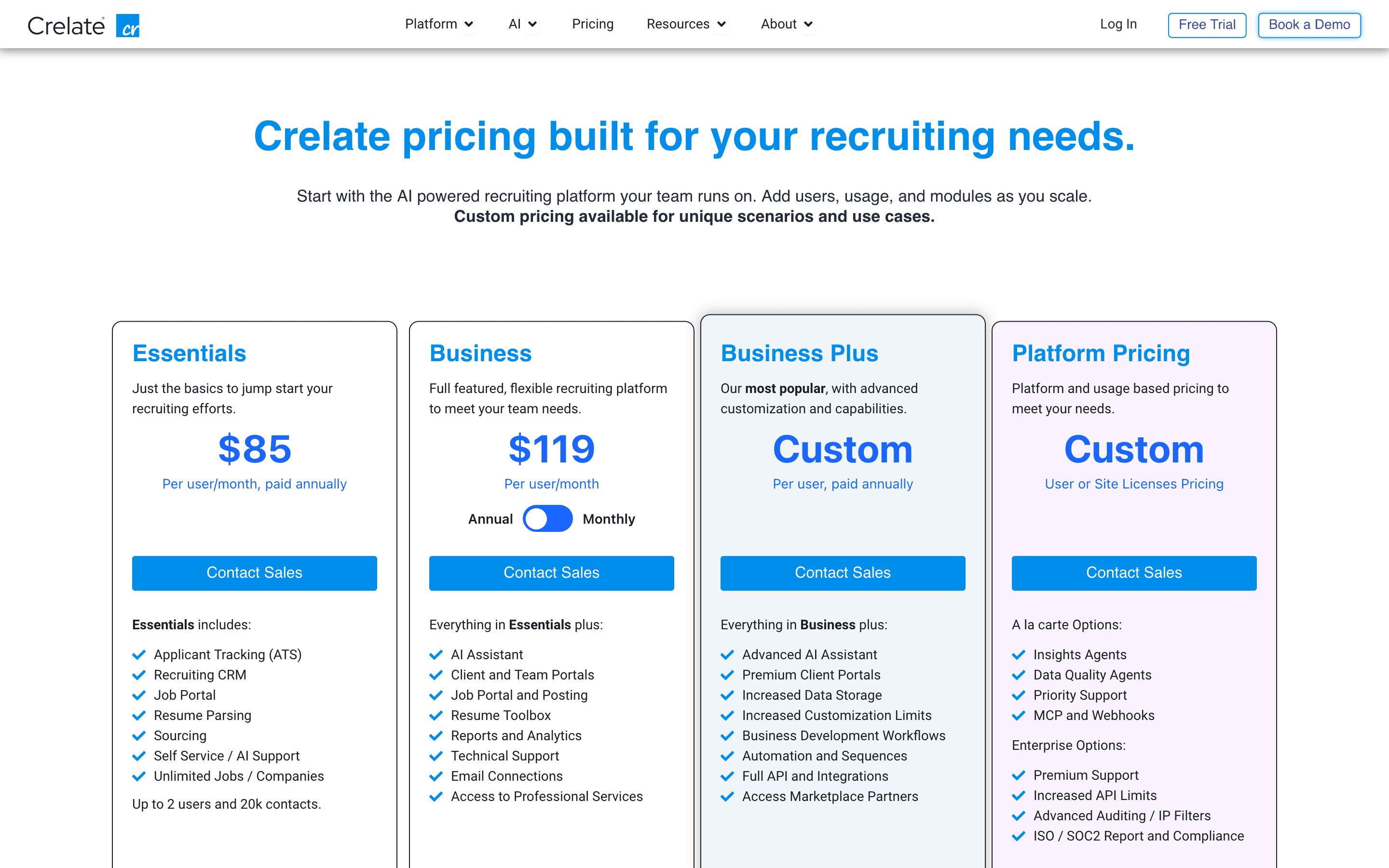Viewport: 1389px width, 868px height.
Task: Click 'Priority Support' feature text
Action: pyautogui.click(x=1080, y=695)
